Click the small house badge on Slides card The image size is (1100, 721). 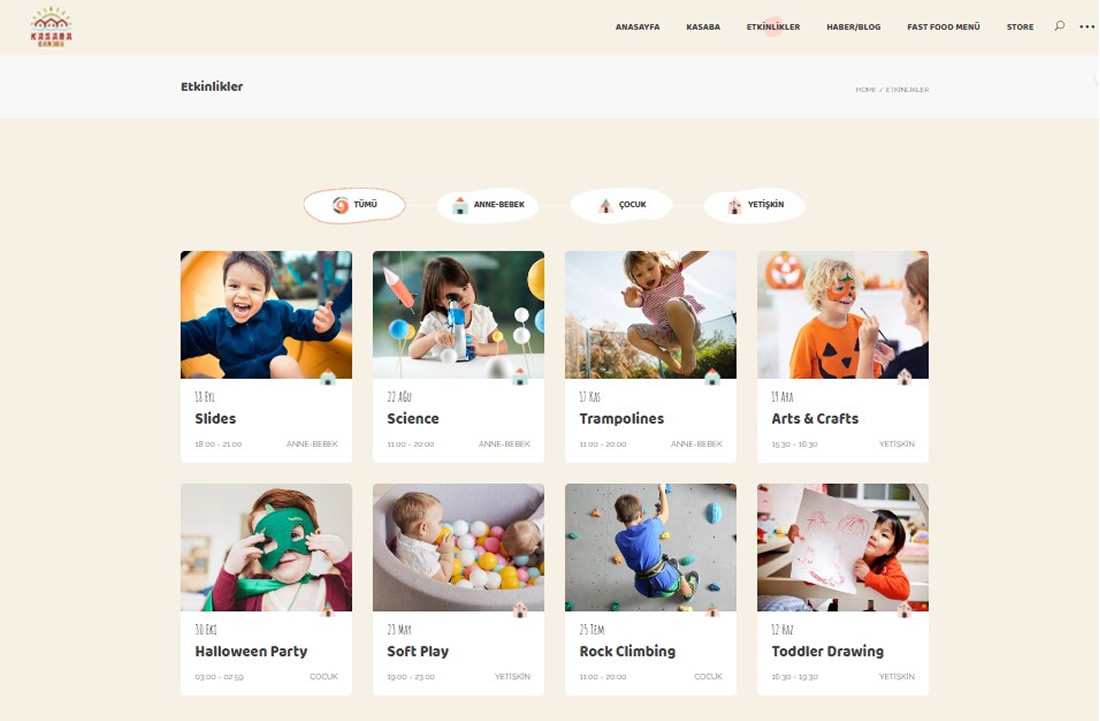328,378
